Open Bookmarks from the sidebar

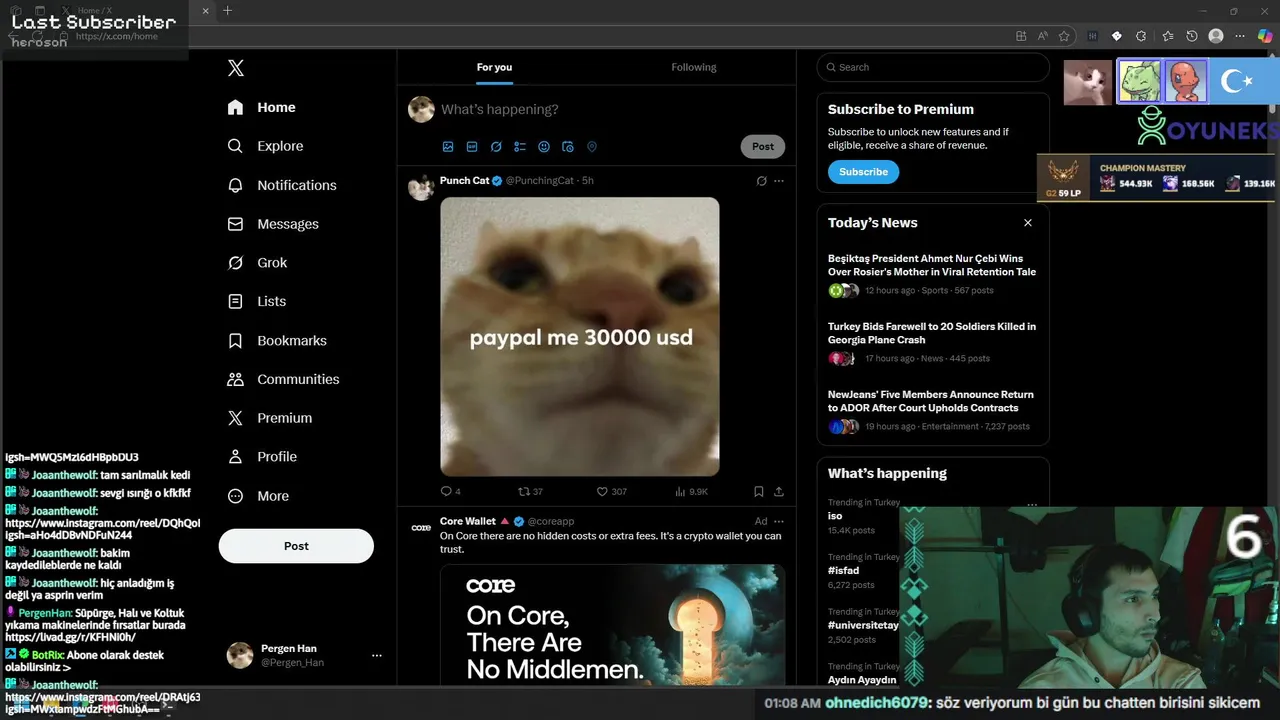tap(277, 340)
